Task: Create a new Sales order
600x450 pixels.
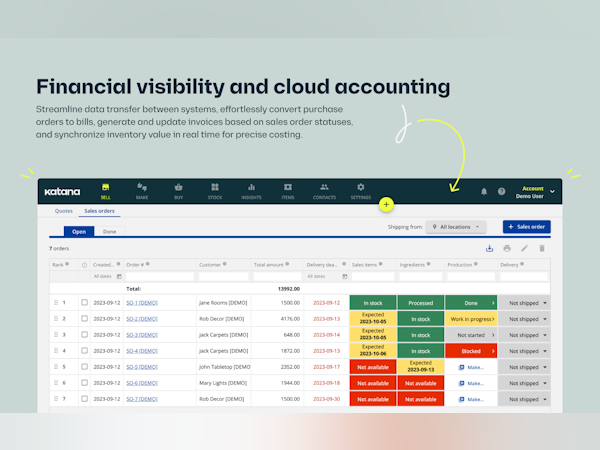Action: click(527, 227)
